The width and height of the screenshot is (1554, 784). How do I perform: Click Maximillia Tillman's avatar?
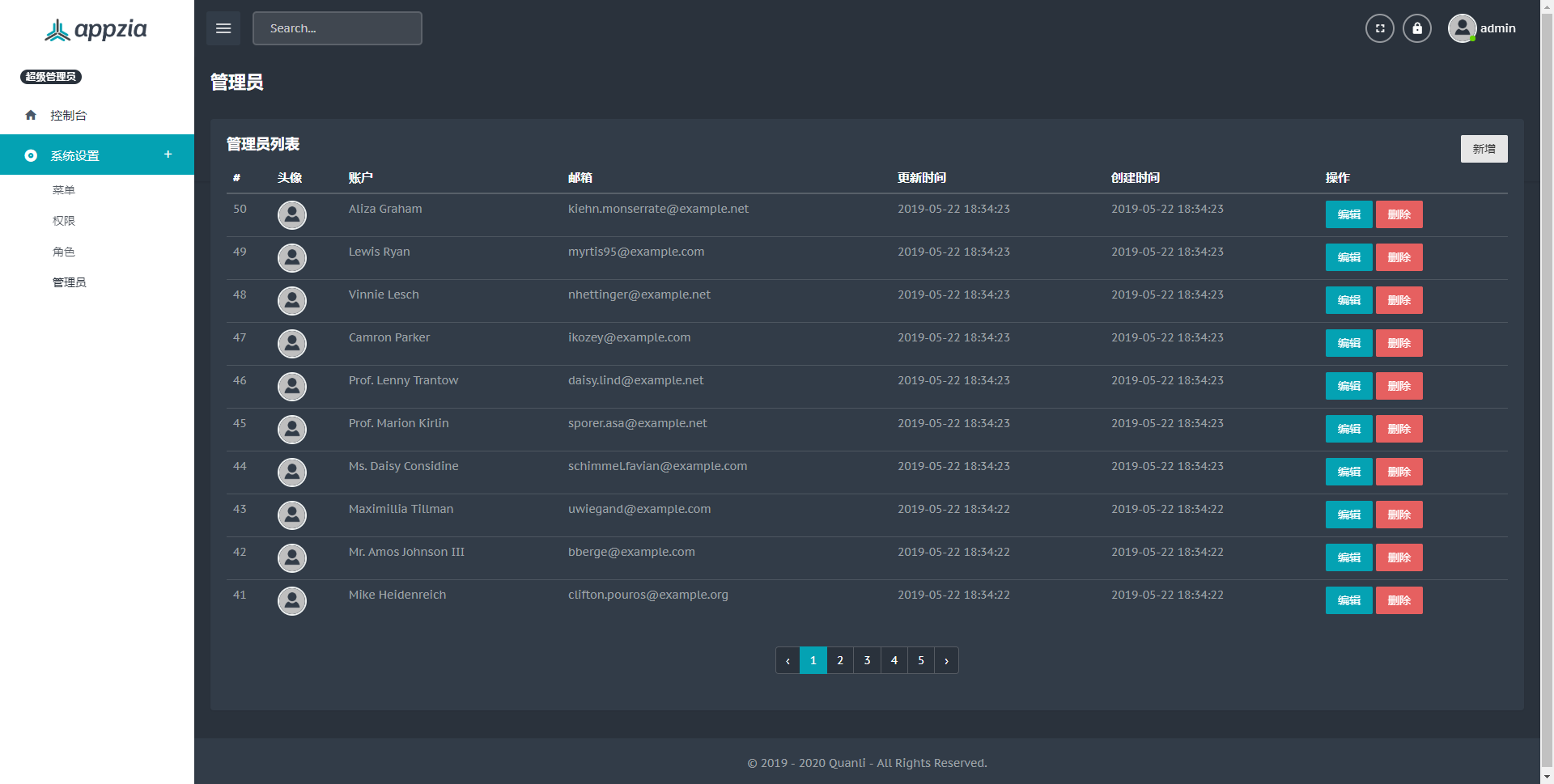coord(292,515)
